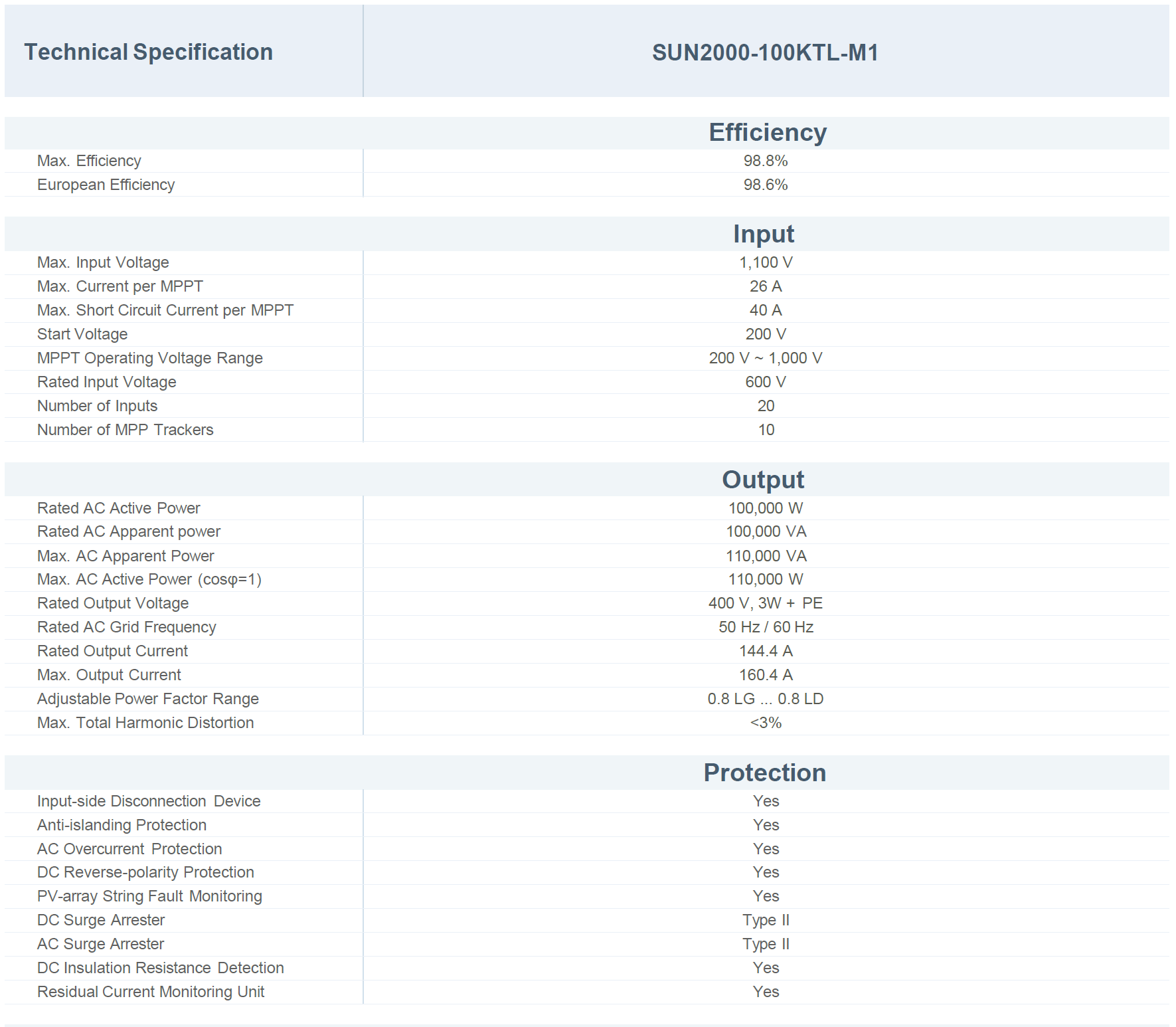Select 'MPPT Operating Voltage Range' label

tap(150, 358)
